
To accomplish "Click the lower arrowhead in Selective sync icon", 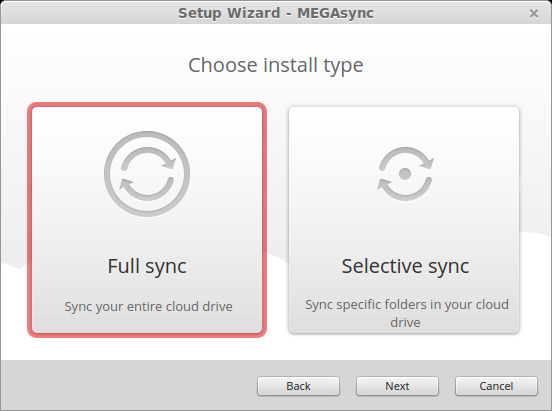I will [384, 184].
